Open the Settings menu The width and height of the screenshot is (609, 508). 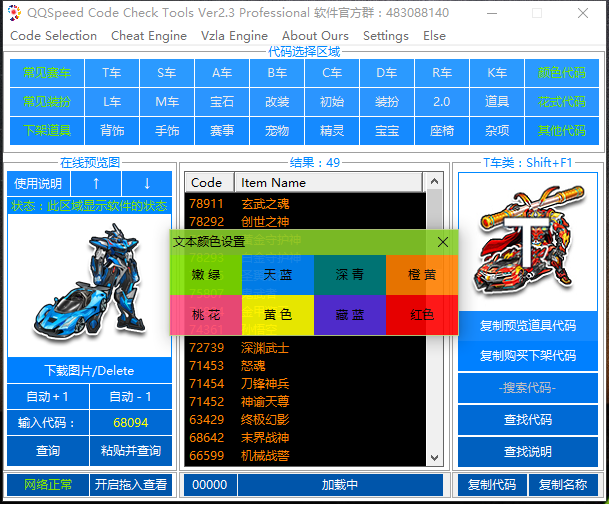coord(386,36)
